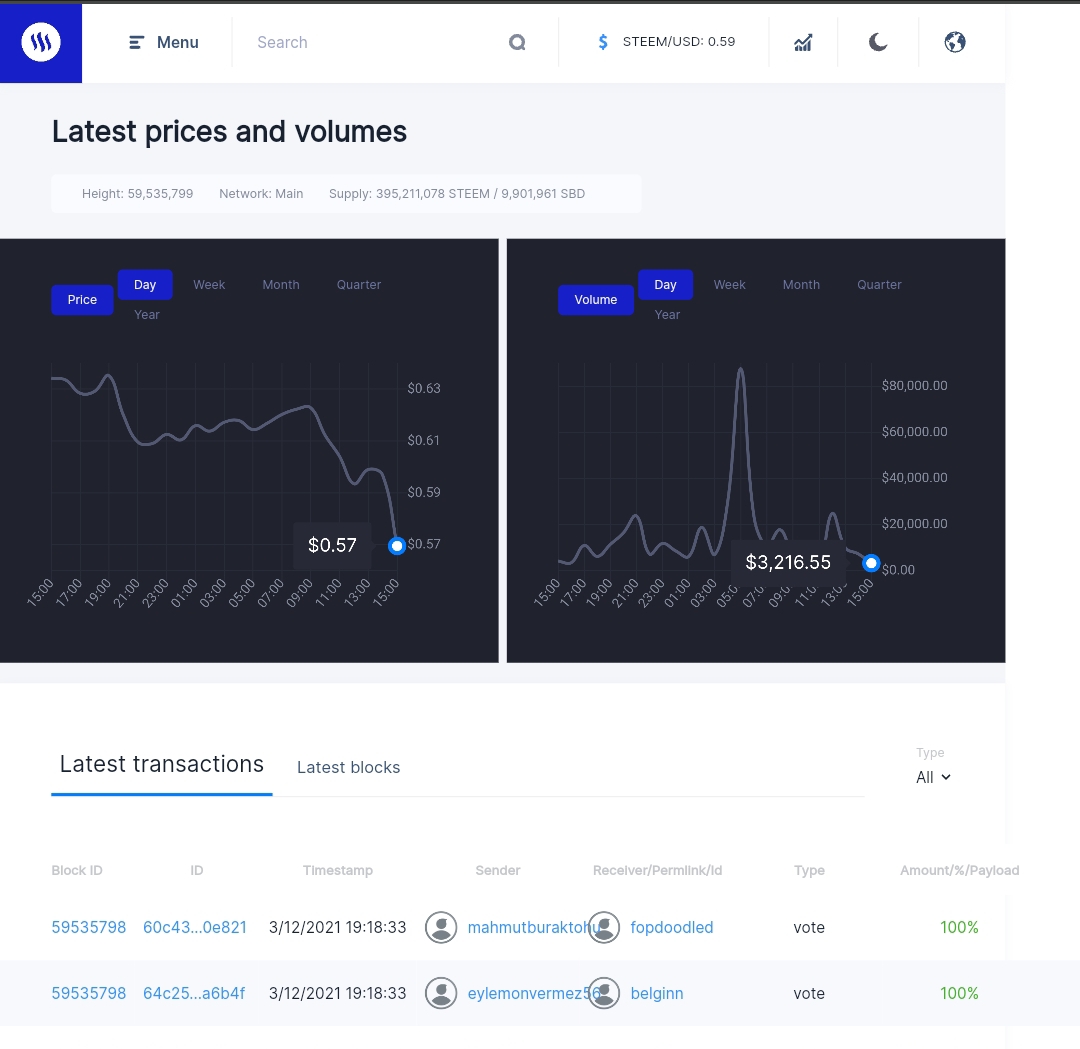Click mahmutburaktoklu's sender avatar icon

coord(441,927)
